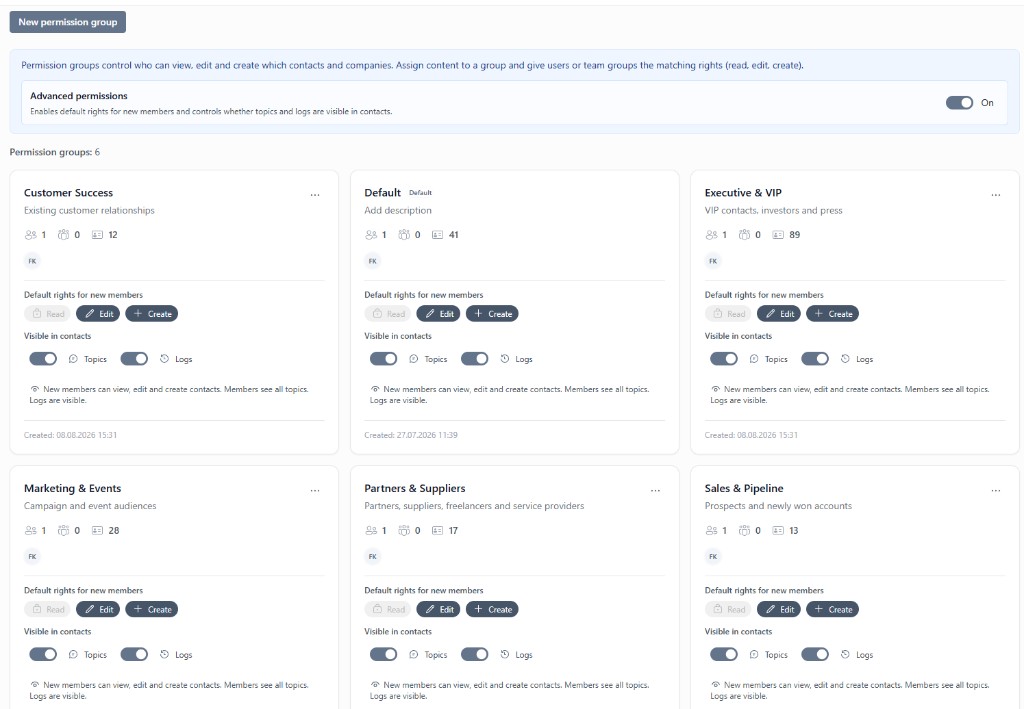Click the Marketing & Events group title
This screenshot has height=709, width=1024.
(x=72, y=488)
